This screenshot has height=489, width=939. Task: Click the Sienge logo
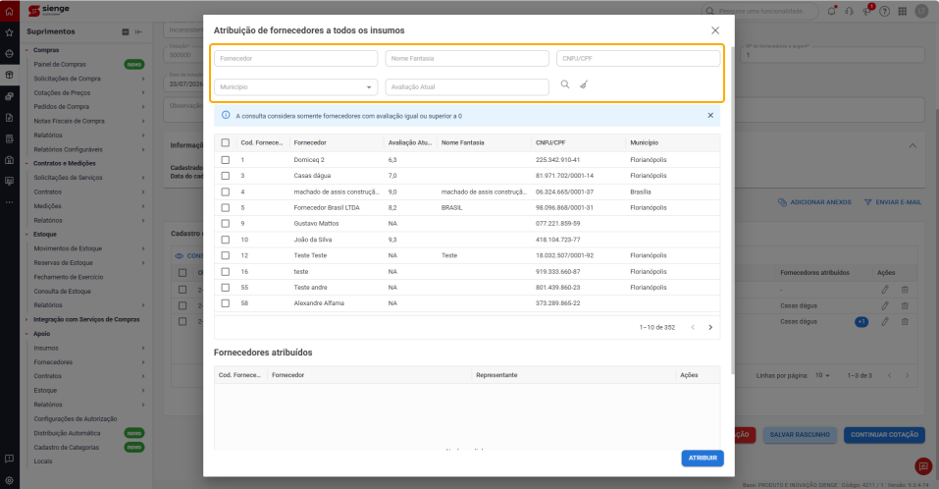[49, 10]
